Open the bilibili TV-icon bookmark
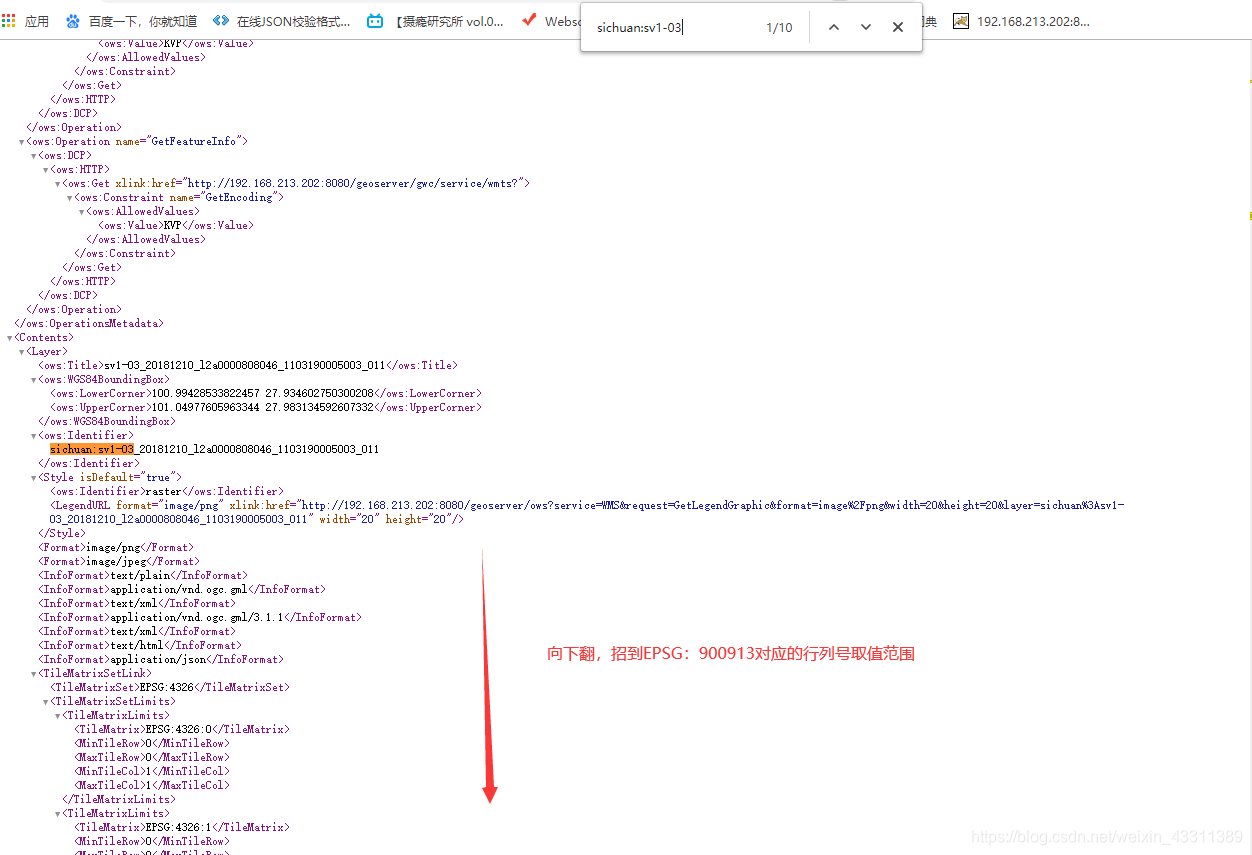 [x=375, y=21]
